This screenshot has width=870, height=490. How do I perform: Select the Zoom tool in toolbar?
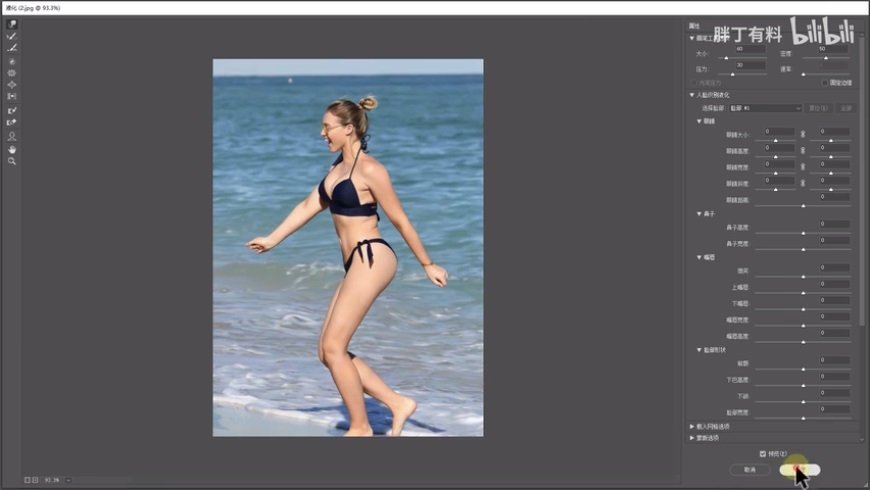point(12,161)
